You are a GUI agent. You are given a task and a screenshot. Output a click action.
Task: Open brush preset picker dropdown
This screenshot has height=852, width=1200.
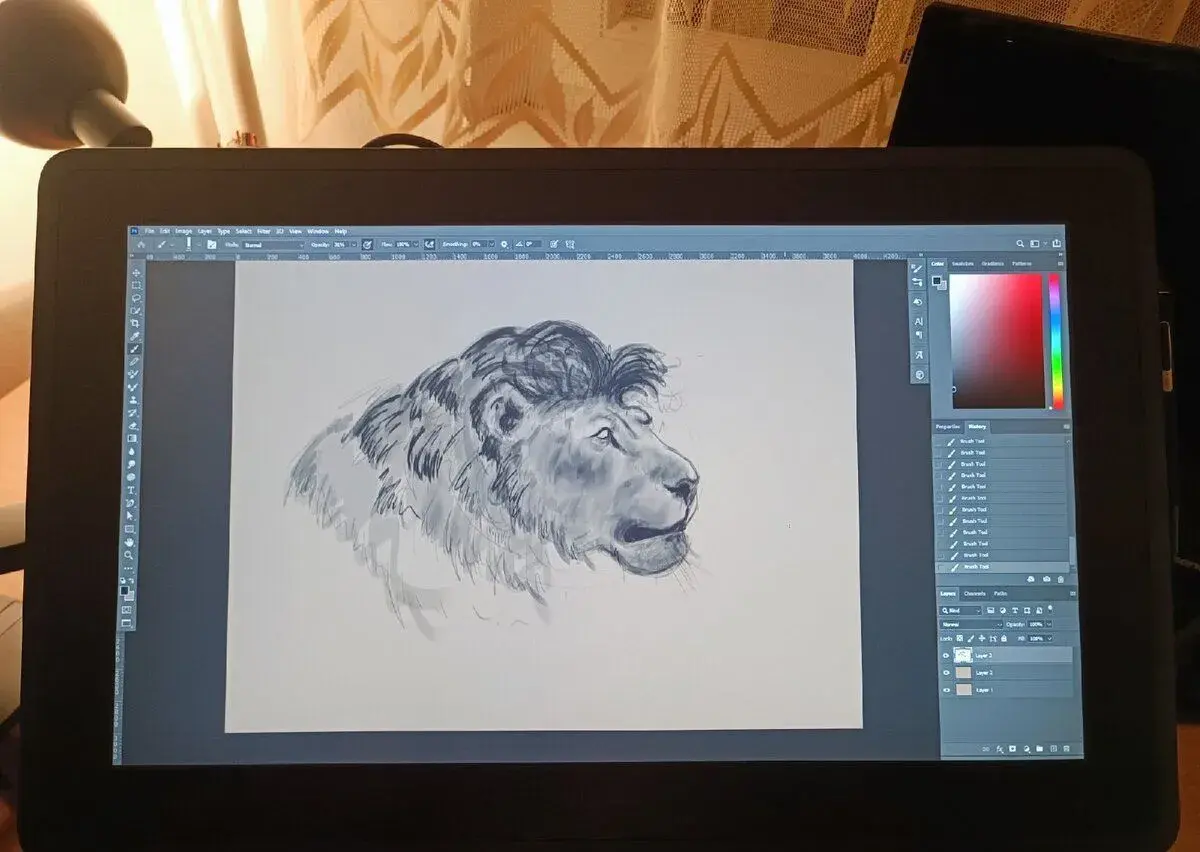coord(198,244)
